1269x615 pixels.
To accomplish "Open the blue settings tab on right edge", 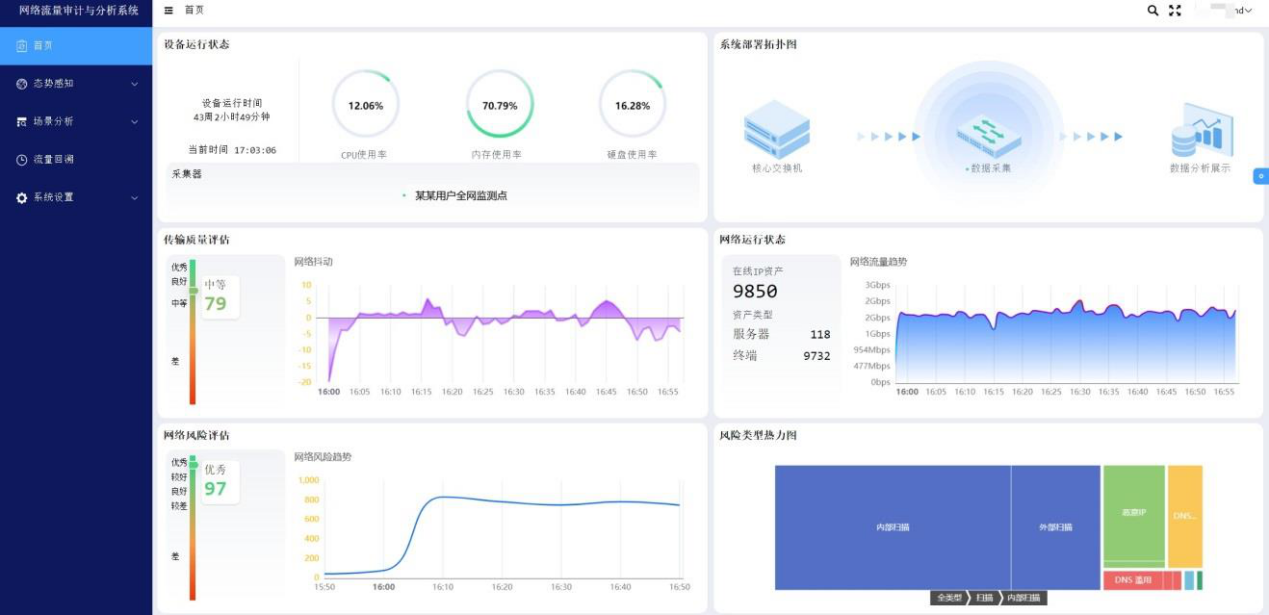I will 1261,176.
